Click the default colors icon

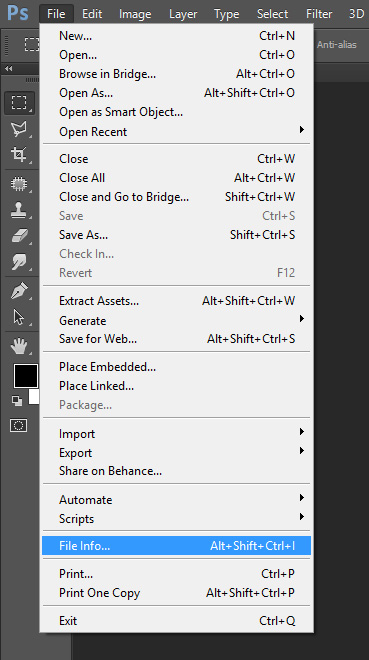[17, 401]
